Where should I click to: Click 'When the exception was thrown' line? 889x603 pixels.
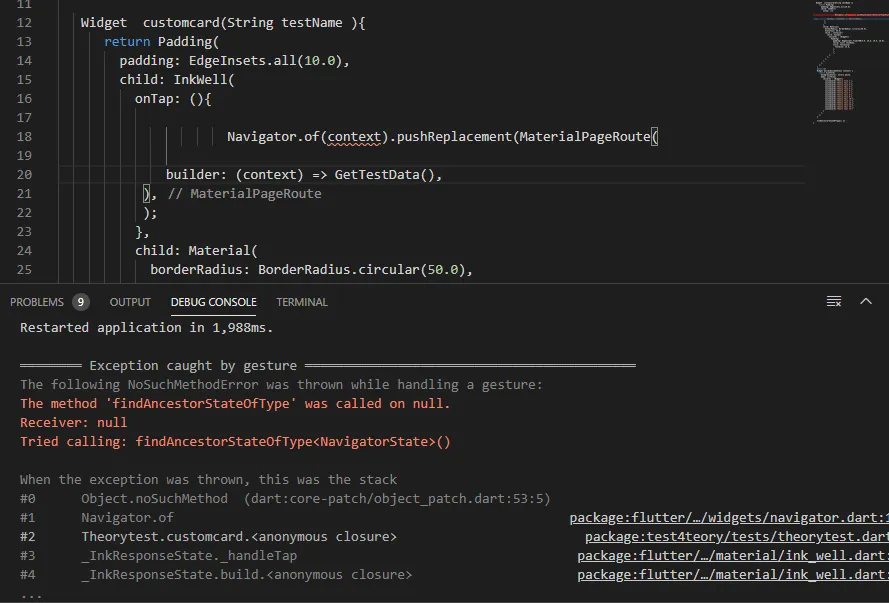click(208, 479)
